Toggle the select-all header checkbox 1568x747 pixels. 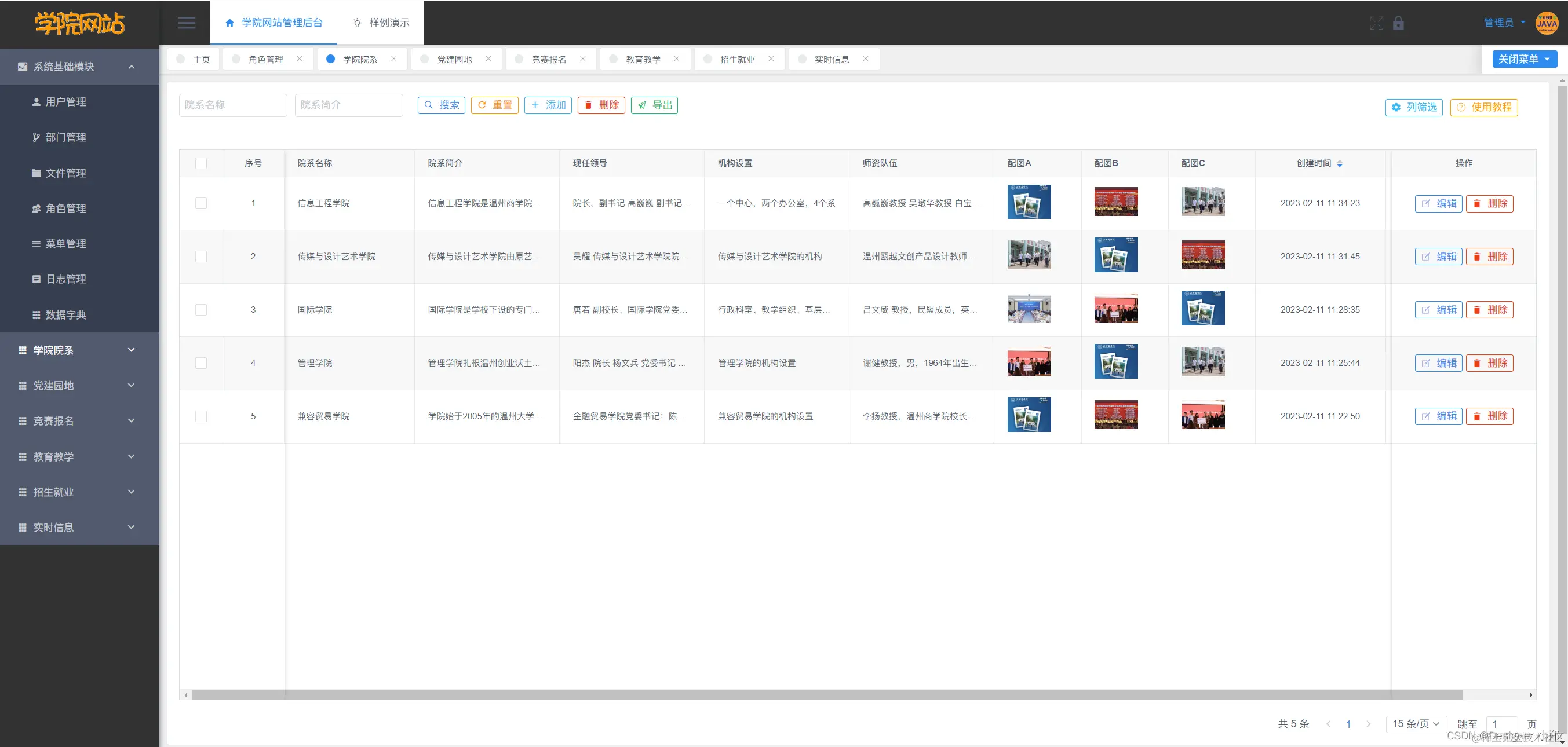click(201, 163)
